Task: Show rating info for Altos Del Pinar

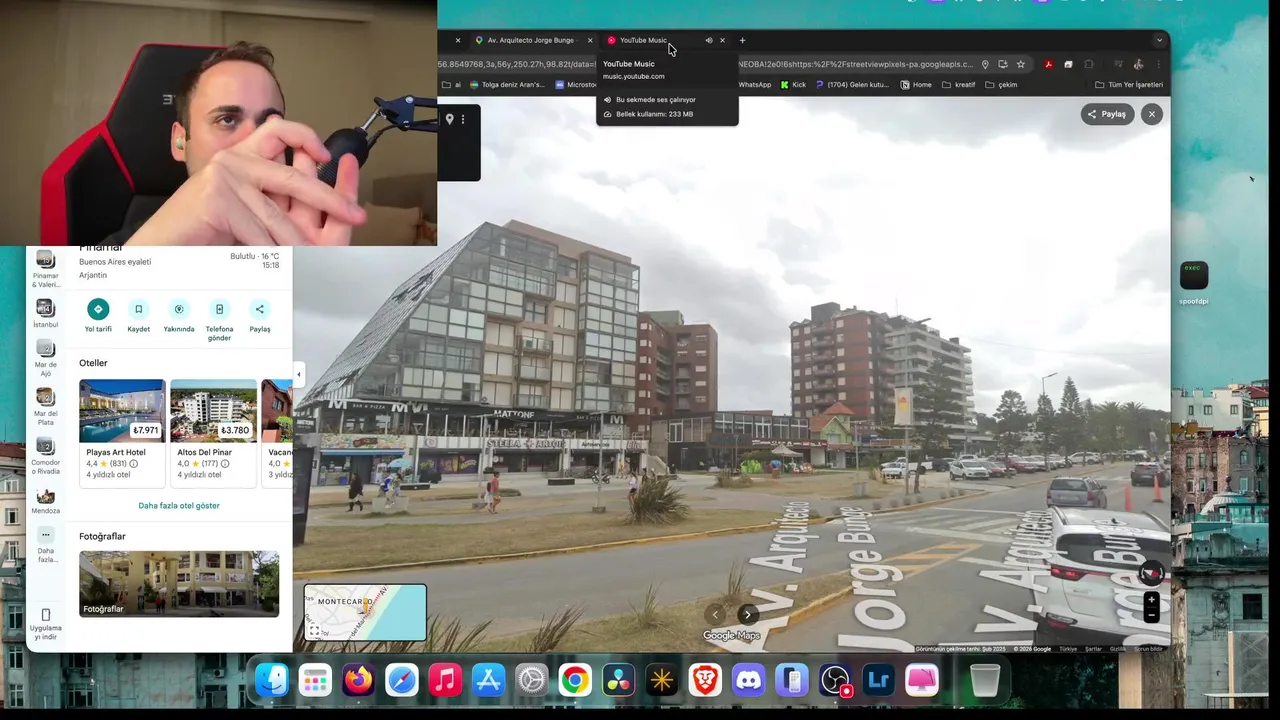Action: click(x=225, y=464)
